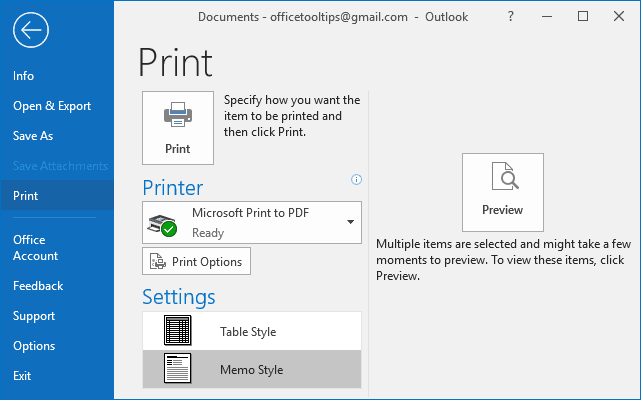
Task: Click the Preview magnifier page icon
Action: 505,176
